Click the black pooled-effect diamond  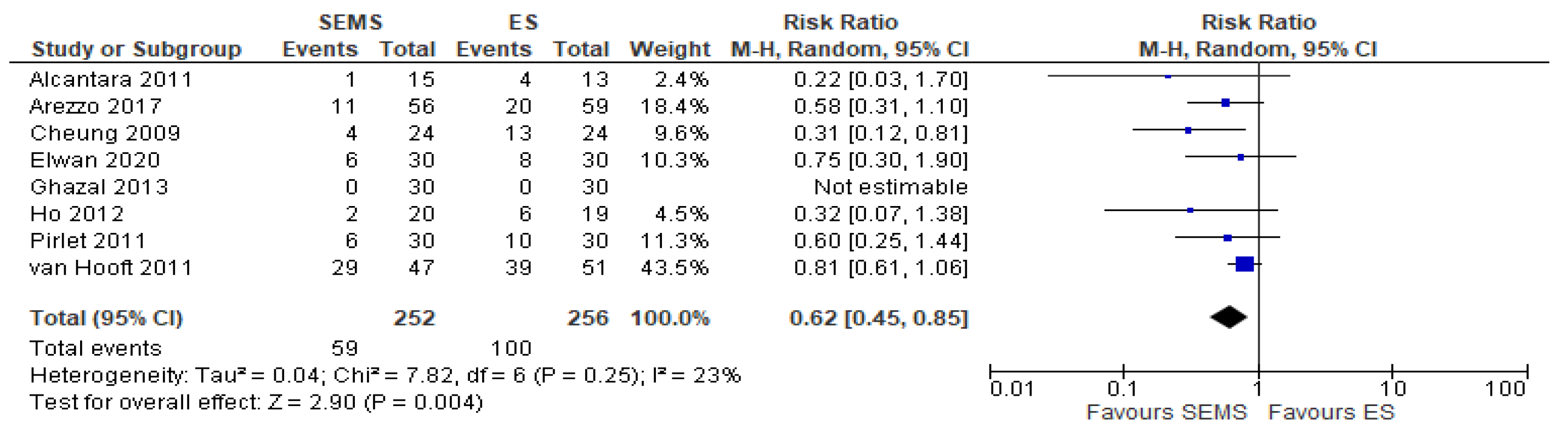(1229, 317)
